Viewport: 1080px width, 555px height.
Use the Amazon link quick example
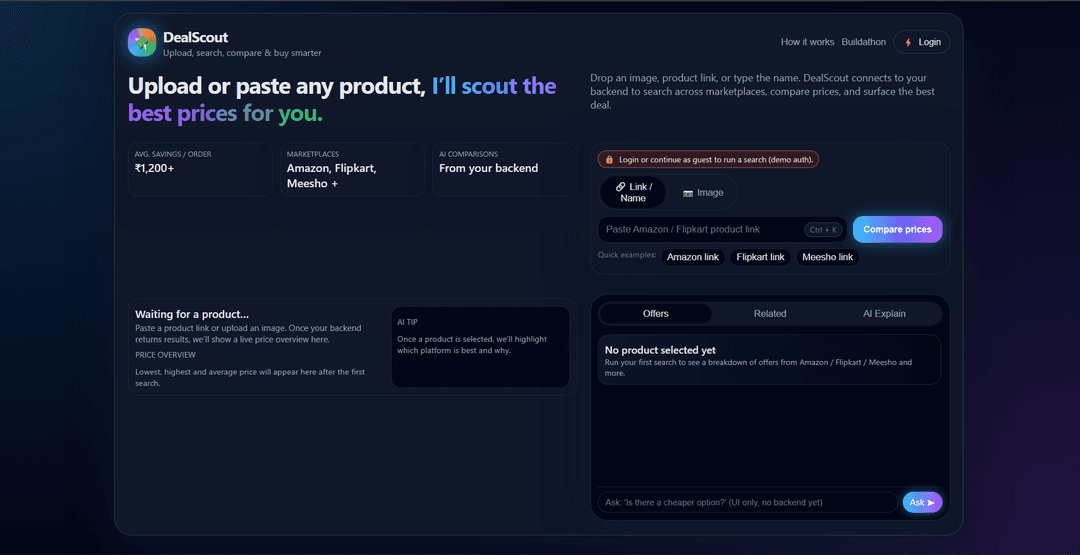point(693,258)
